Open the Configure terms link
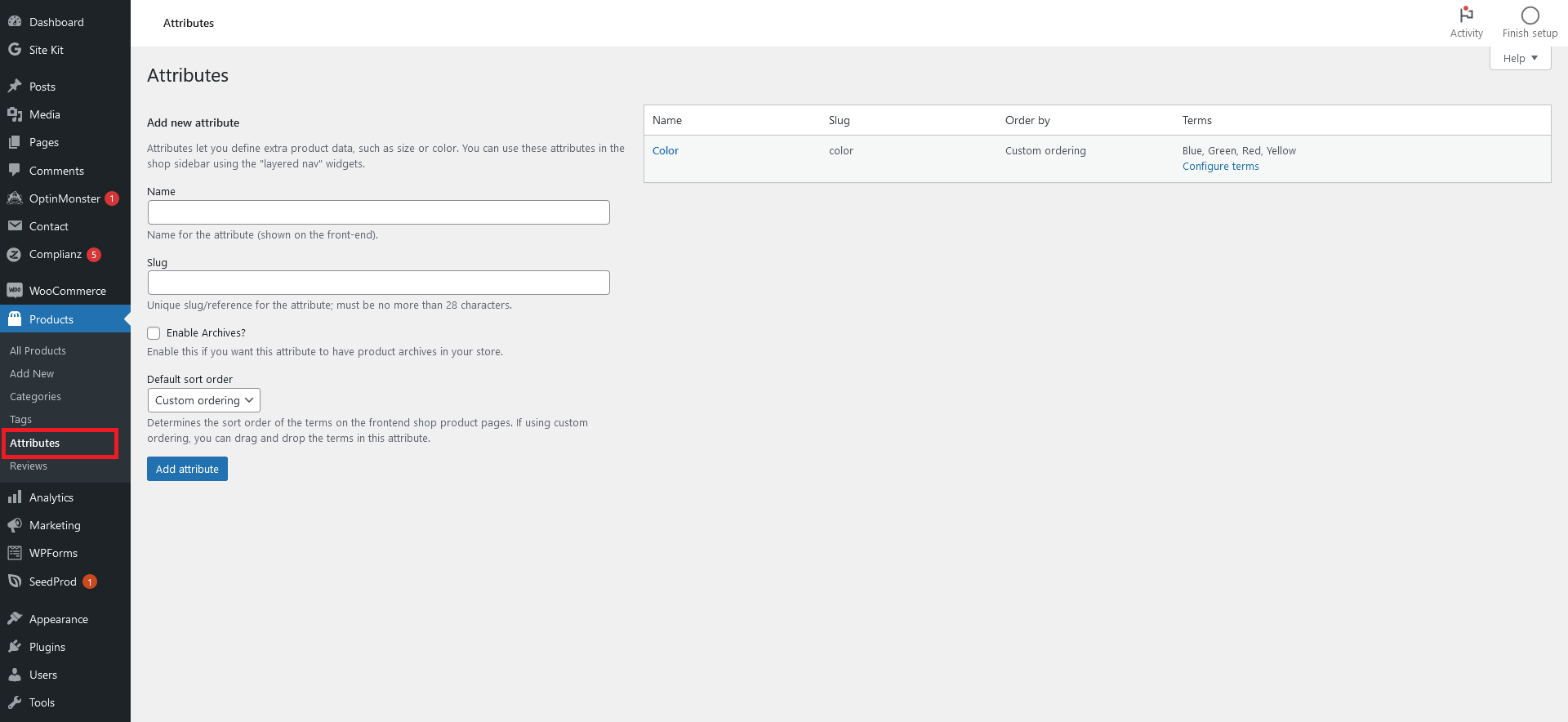The width and height of the screenshot is (1568, 722). [x=1220, y=167]
